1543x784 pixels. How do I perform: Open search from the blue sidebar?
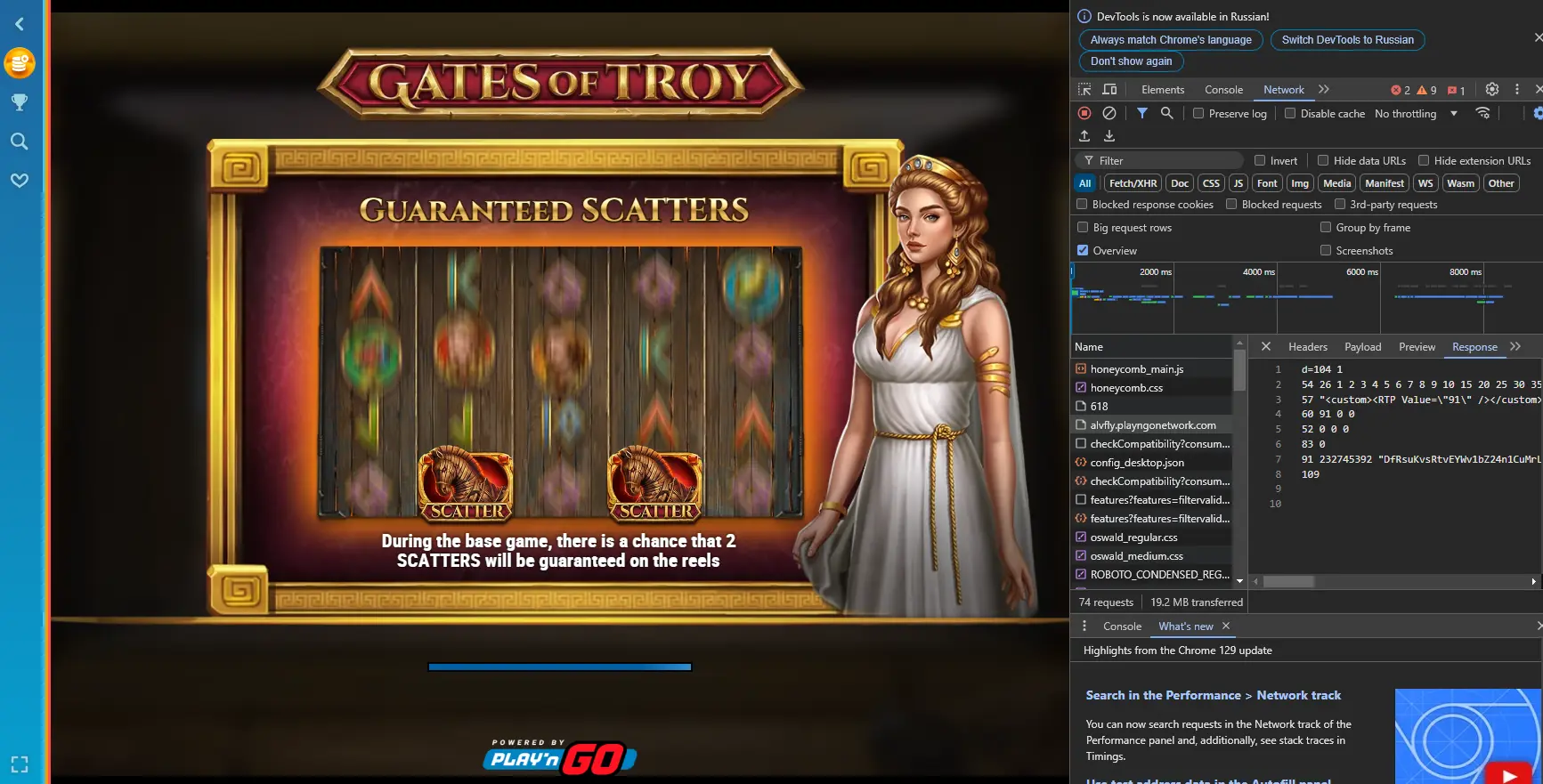tap(20, 141)
